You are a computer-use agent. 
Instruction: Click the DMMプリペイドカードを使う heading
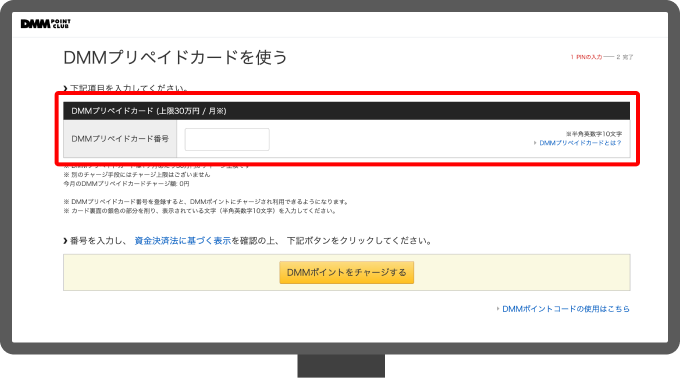[175, 57]
